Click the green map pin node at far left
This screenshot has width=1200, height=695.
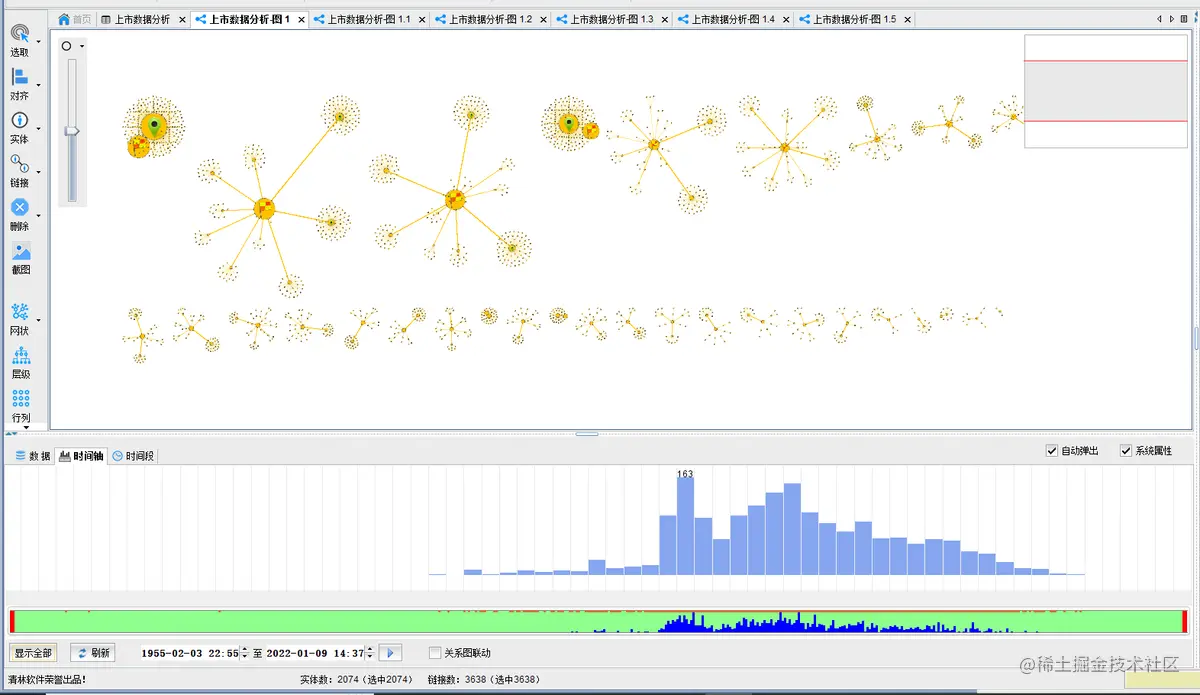click(x=154, y=125)
